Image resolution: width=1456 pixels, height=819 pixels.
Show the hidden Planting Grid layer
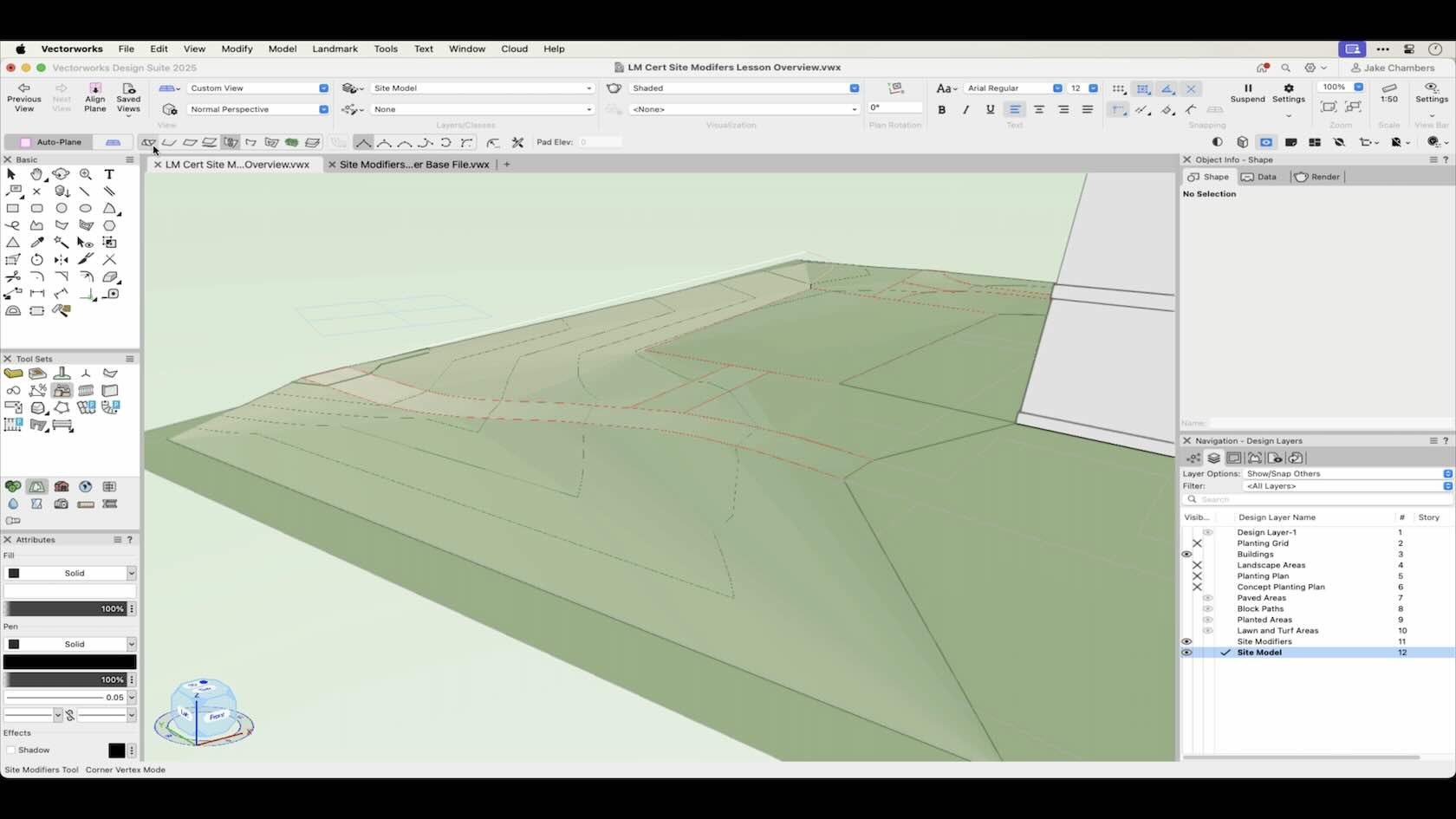click(1198, 543)
